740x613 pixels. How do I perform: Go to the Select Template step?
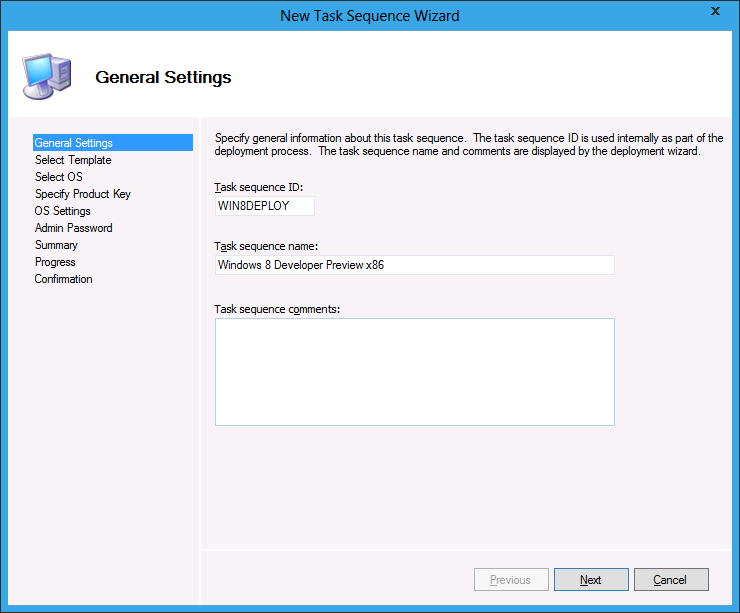click(x=73, y=160)
